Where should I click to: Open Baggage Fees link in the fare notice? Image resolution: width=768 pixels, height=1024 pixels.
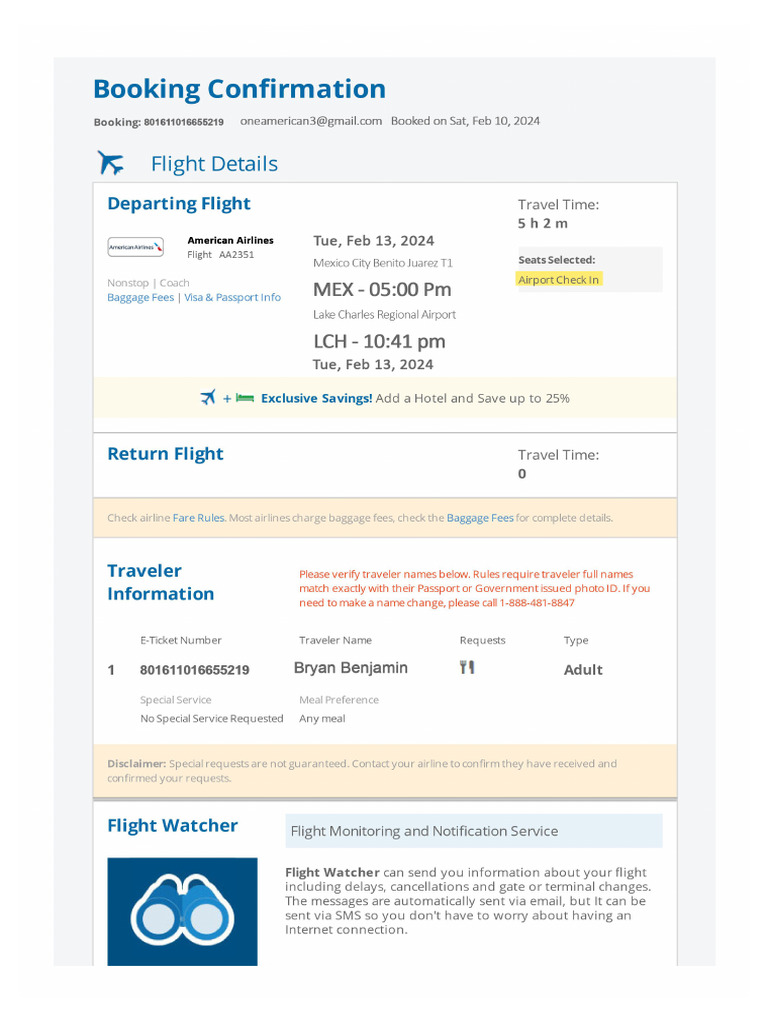480,518
